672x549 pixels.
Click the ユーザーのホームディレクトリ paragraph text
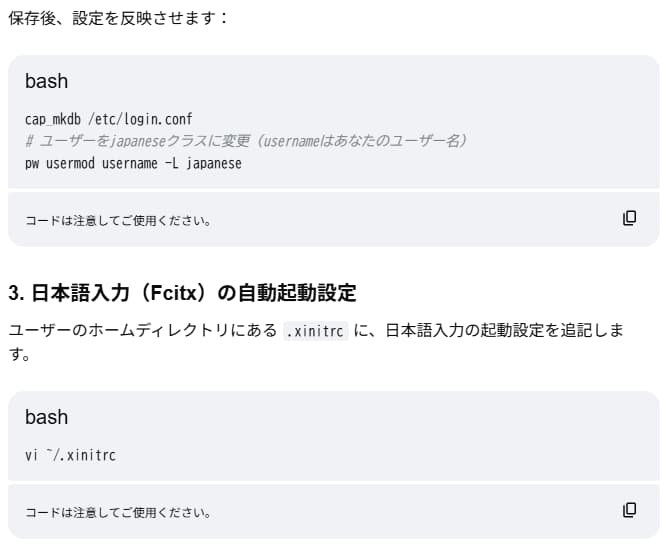point(142,331)
